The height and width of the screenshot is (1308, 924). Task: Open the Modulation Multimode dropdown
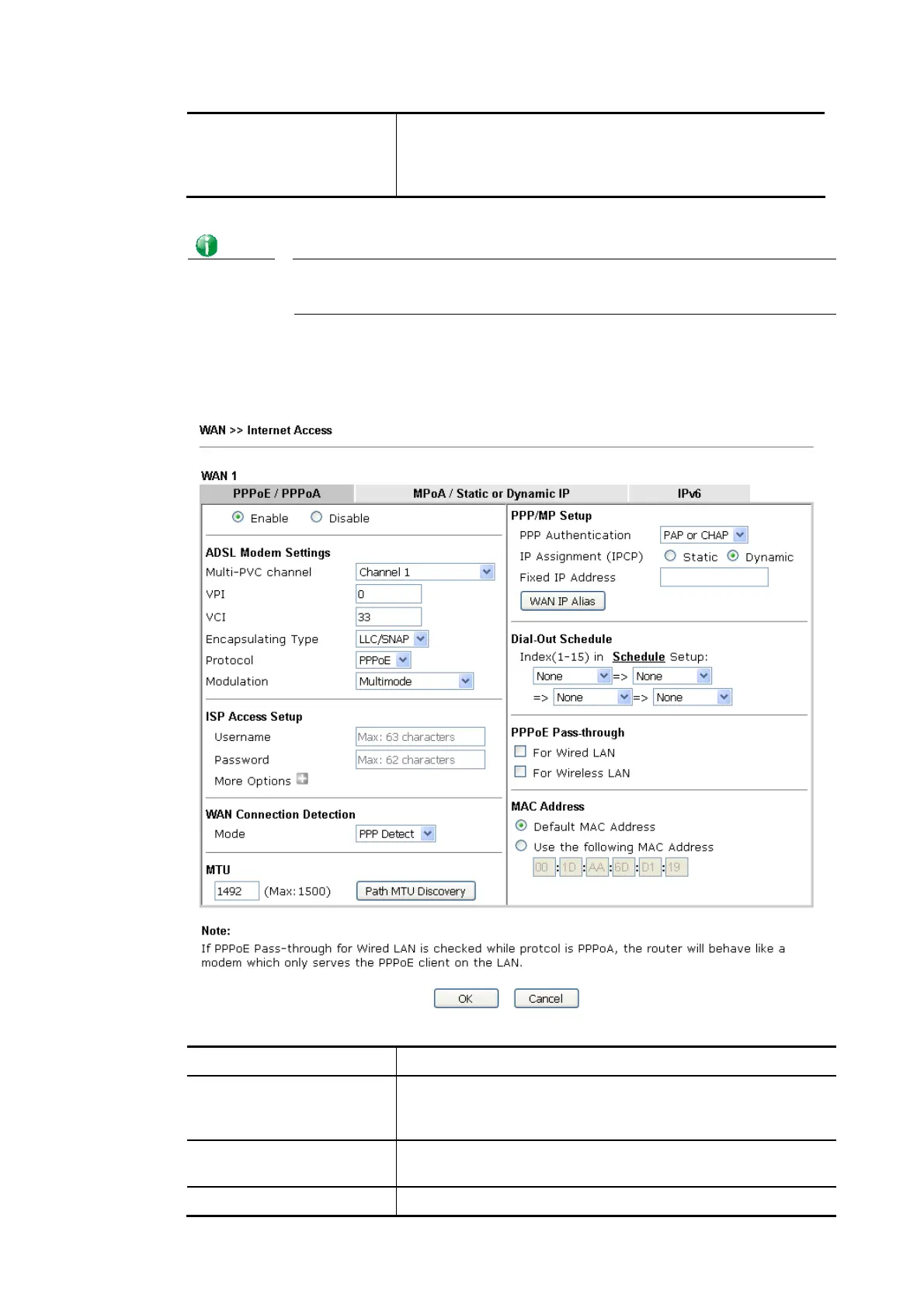(415, 681)
